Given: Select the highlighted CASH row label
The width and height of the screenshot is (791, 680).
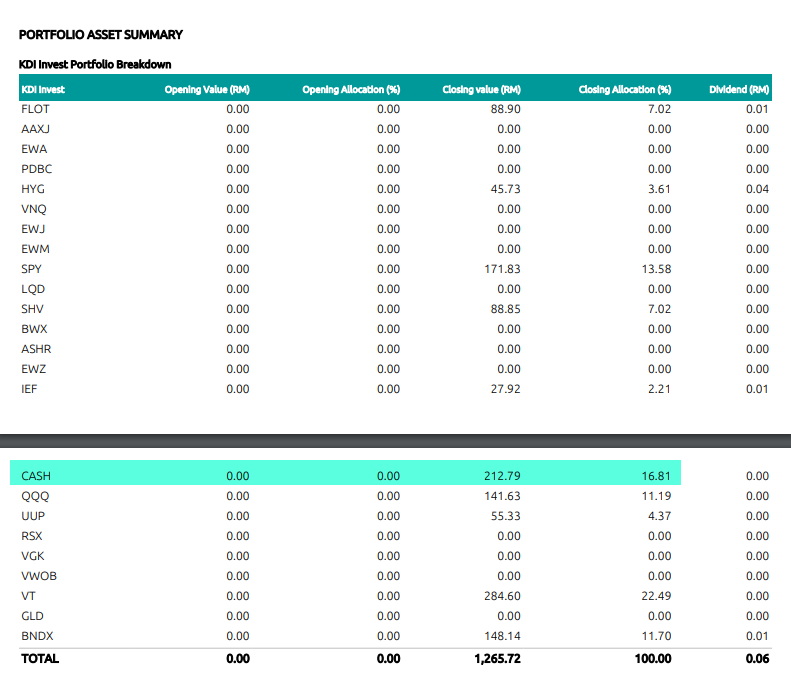Looking at the screenshot, I should click(x=36, y=476).
